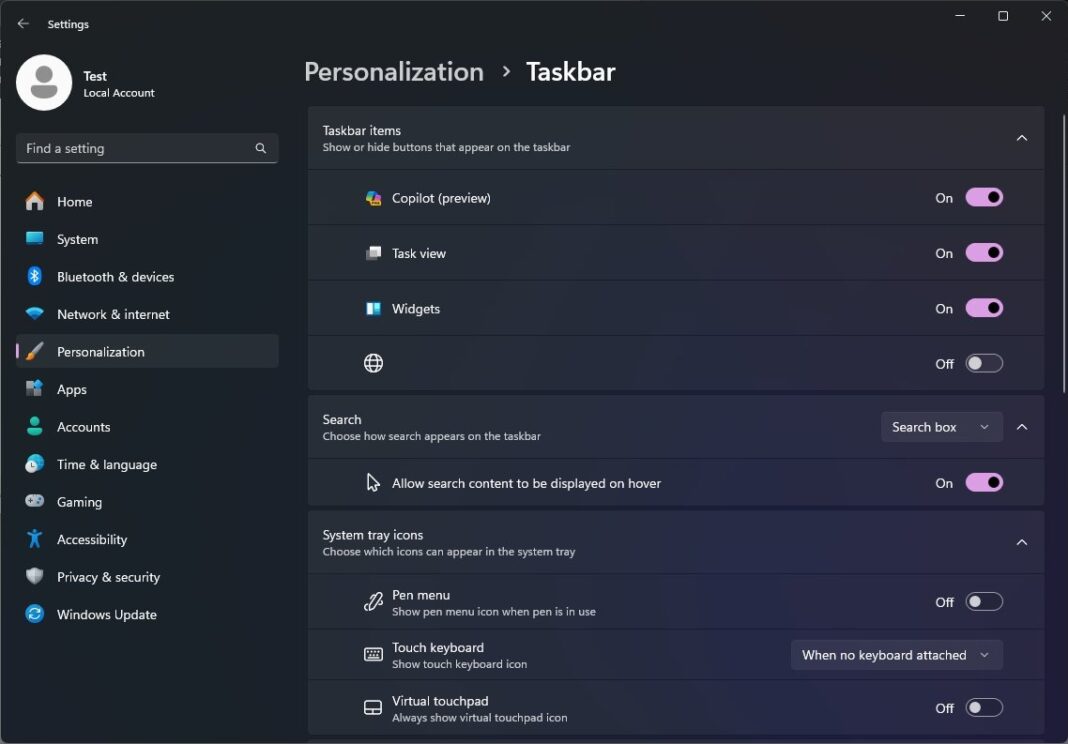Disable the Widgets toggle
The width and height of the screenshot is (1068, 744).
tap(984, 308)
